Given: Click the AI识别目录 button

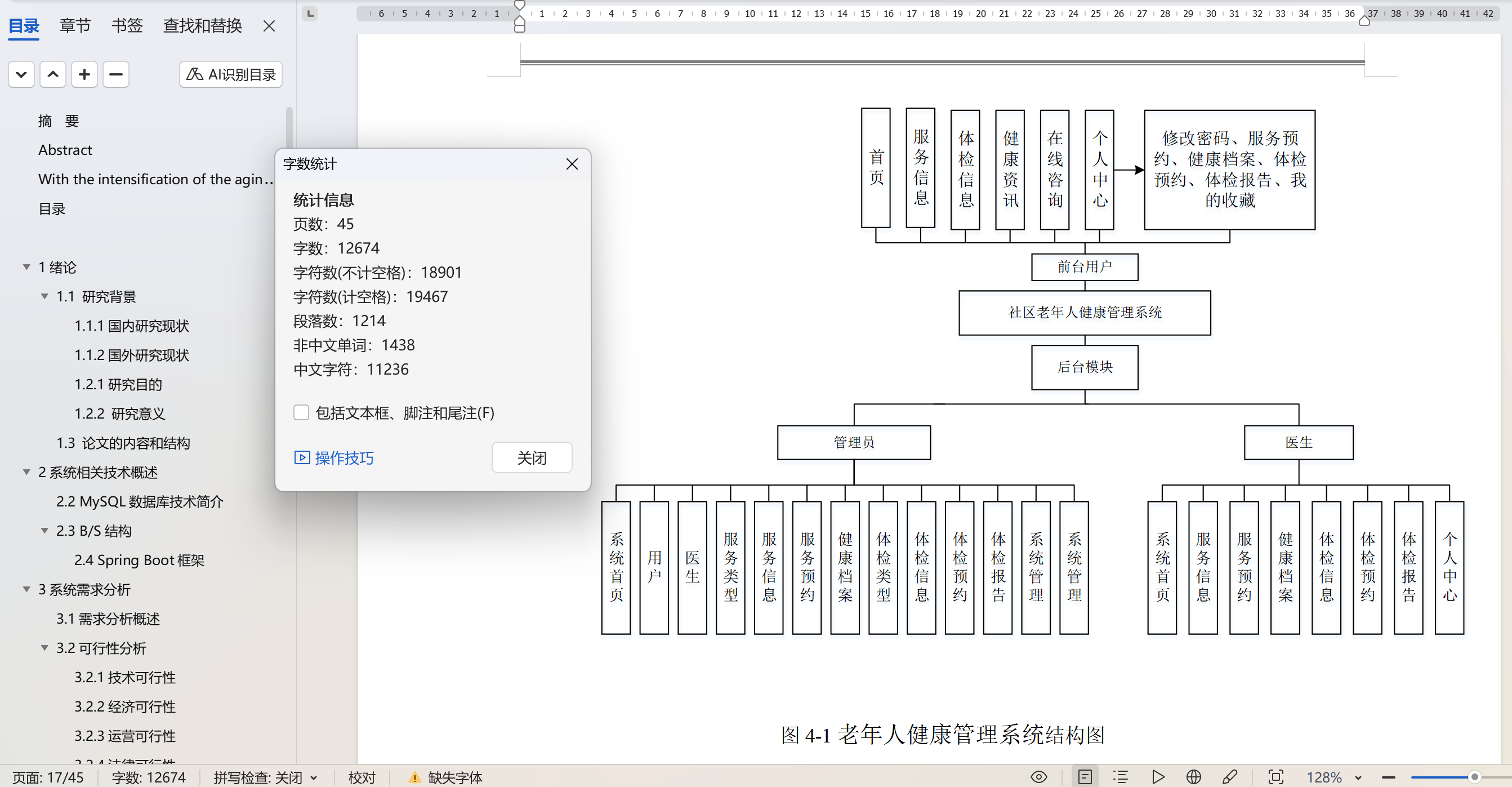Looking at the screenshot, I should [x=231, y=74].
